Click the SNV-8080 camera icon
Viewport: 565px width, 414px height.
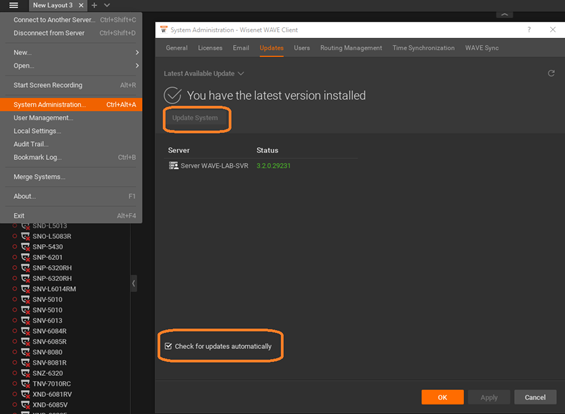25,352
